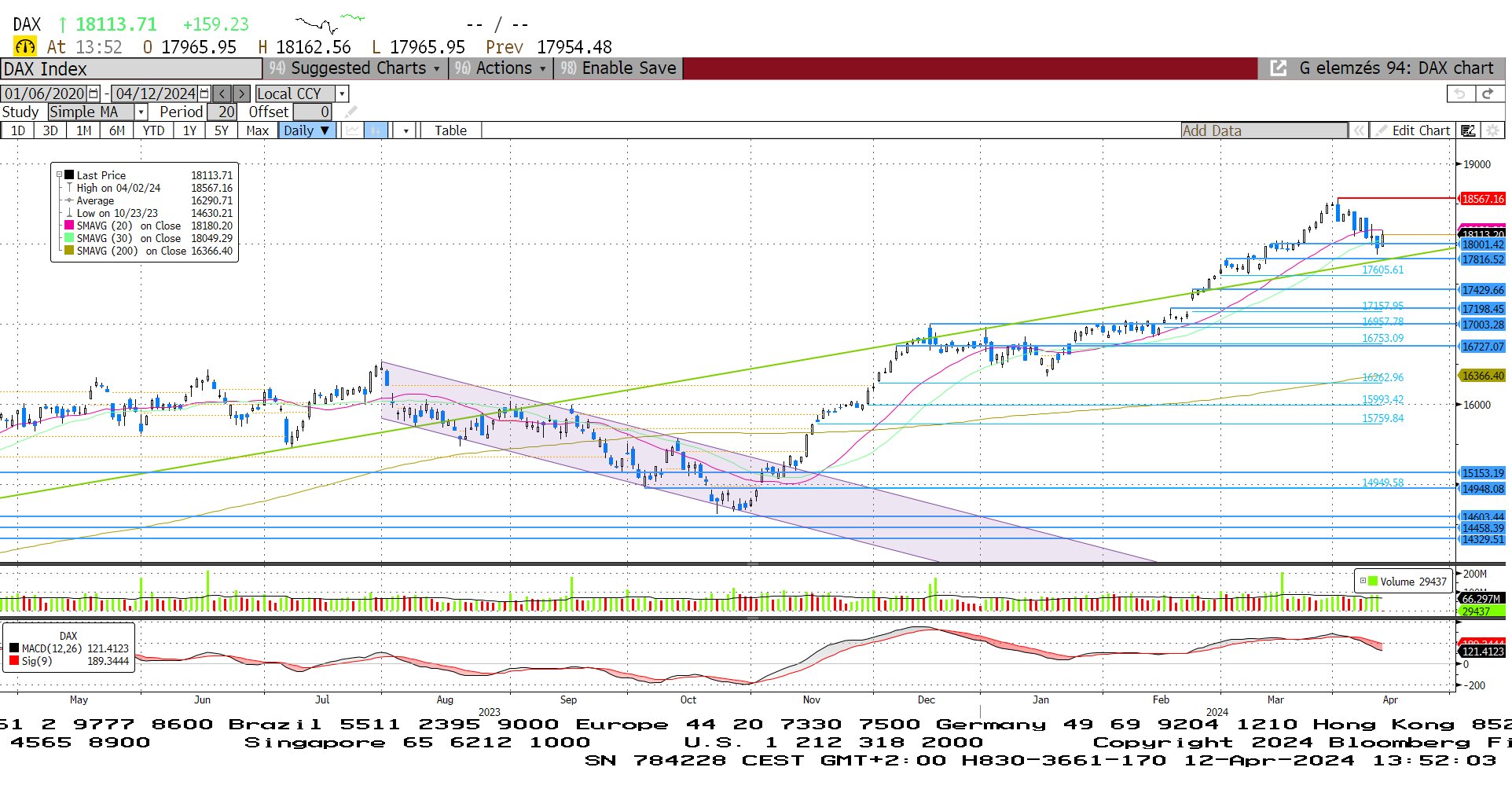Click the 18567.16 red price label

click(1482, 199)
